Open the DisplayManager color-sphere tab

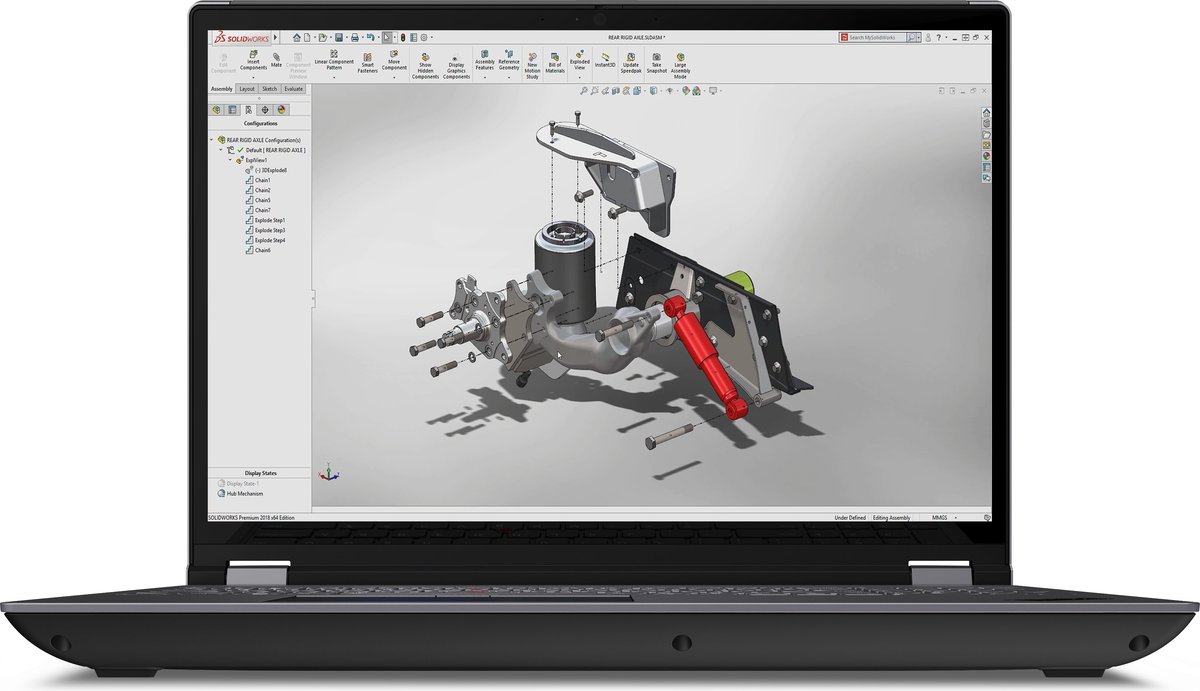(282, 110)
